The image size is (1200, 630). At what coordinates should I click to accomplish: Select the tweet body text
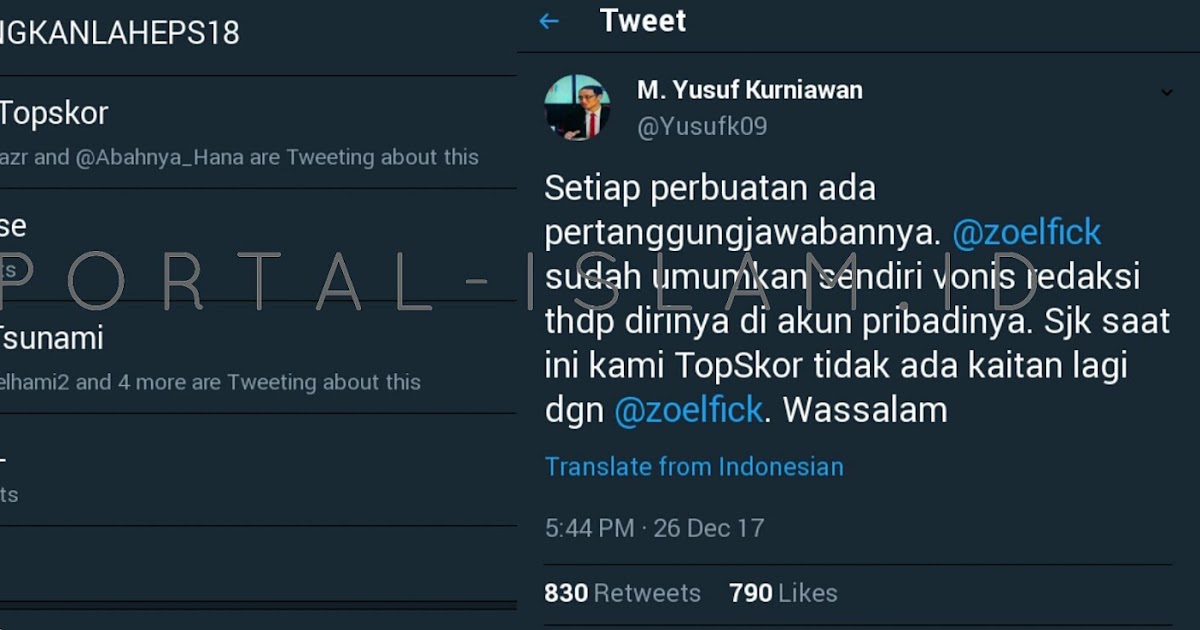tap(857, 299)
